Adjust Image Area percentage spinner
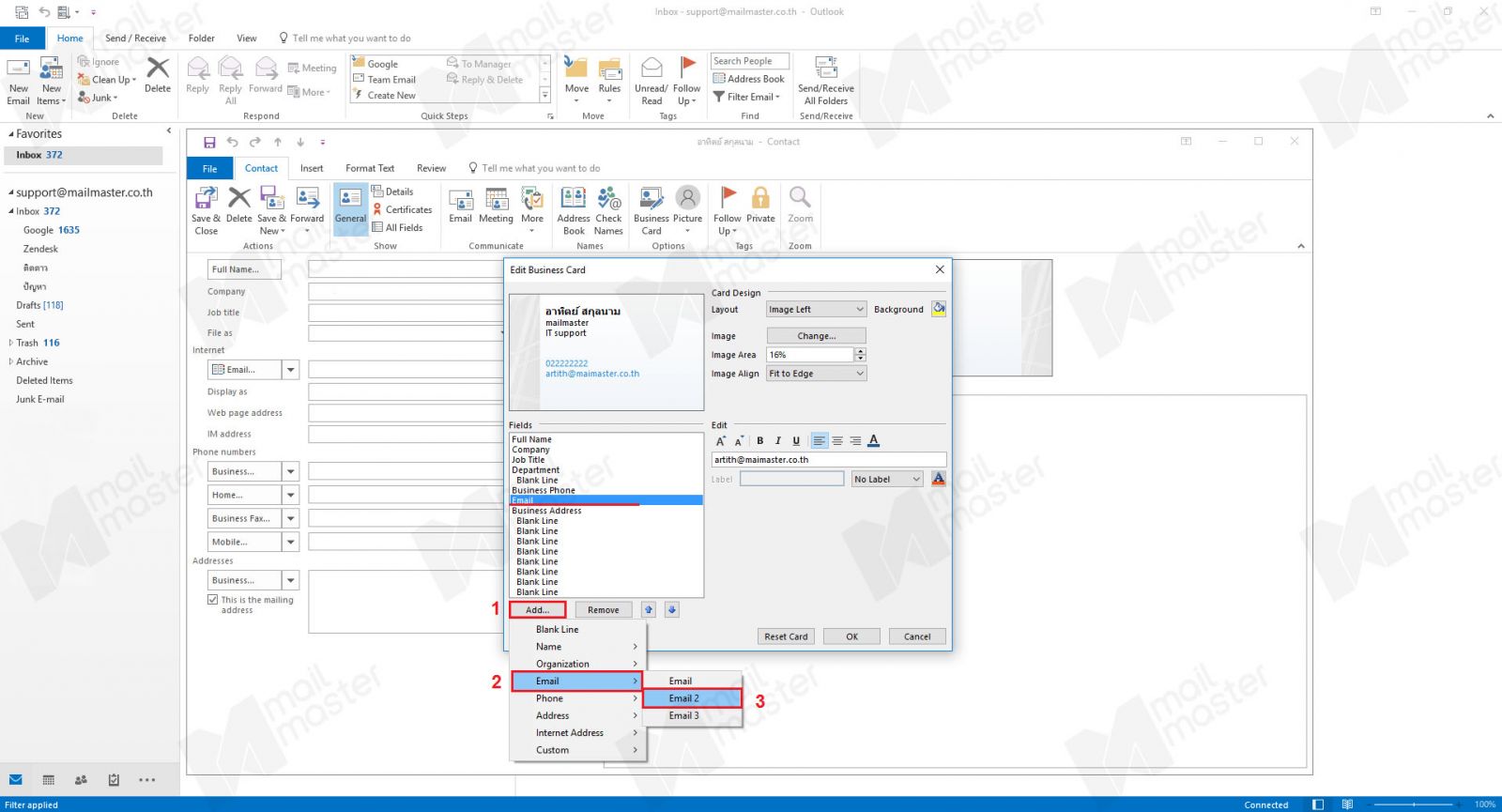This screenshot has height=812, width=1502. pyautogui.click(x=860, y=355)
